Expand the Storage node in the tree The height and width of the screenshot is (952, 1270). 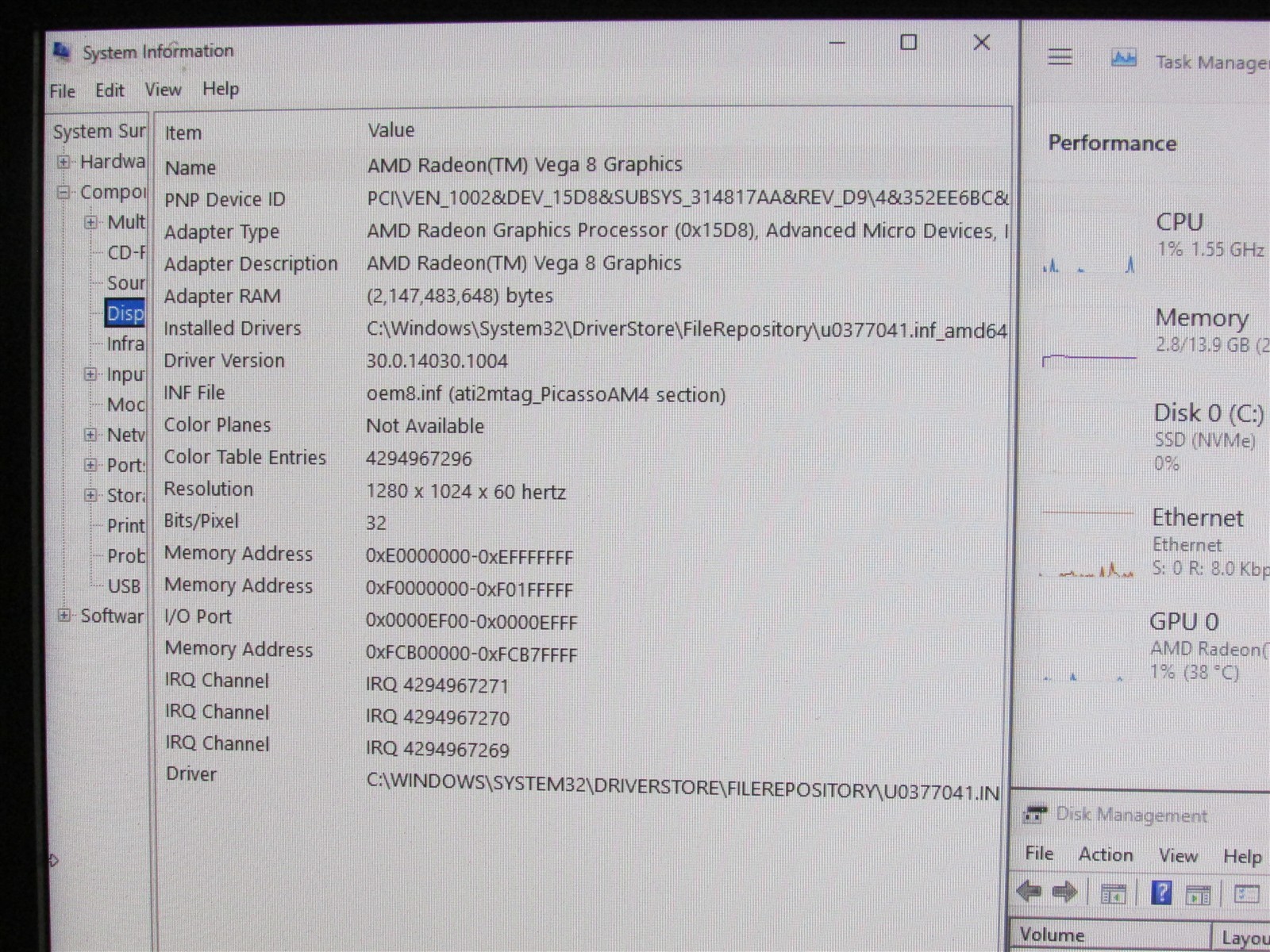point(90,495)
